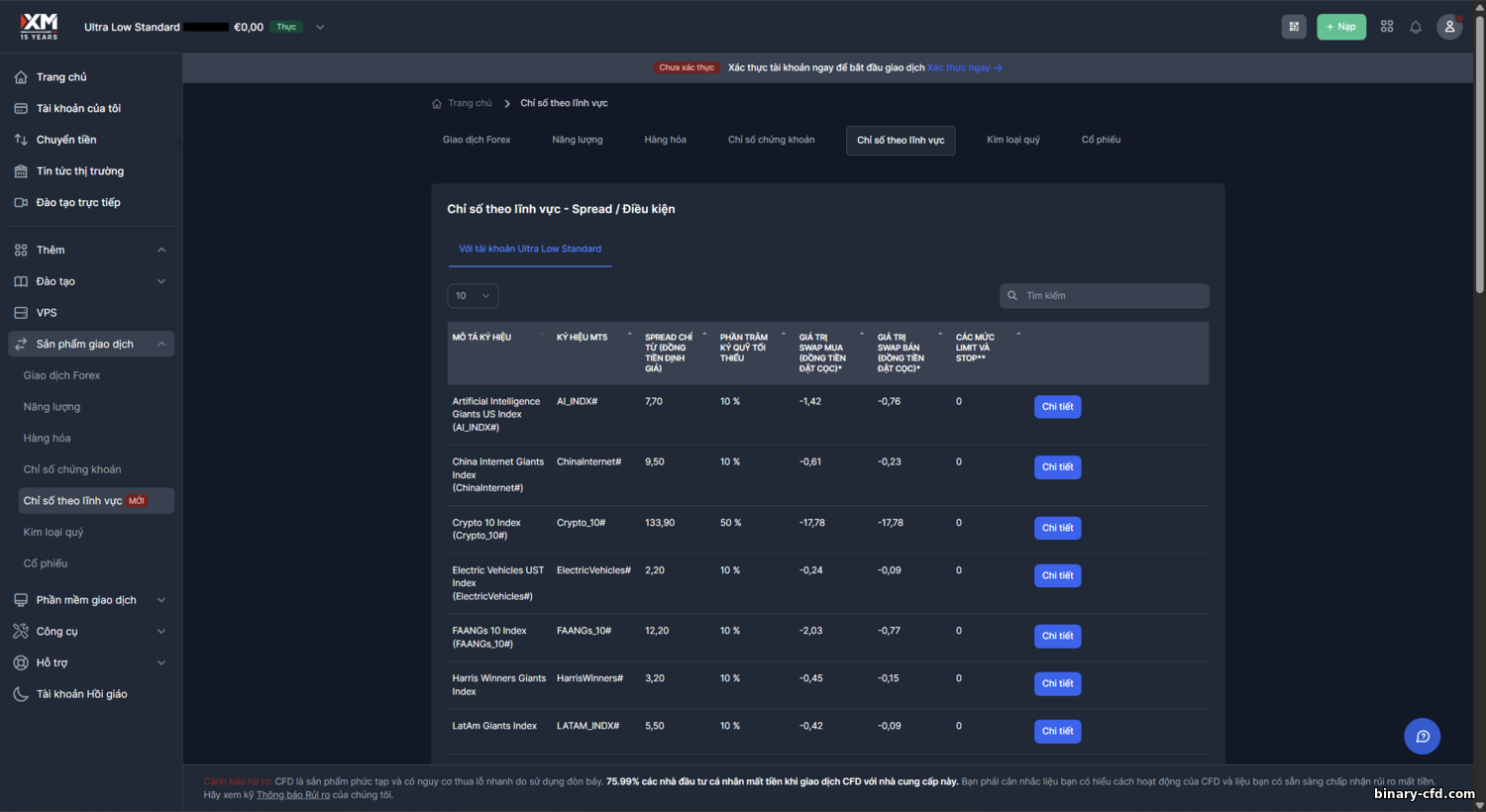Collapse the Sản phẩm giao dịch section
The width and height of the screenshot is (1486, 812).
tap(161, 344)
